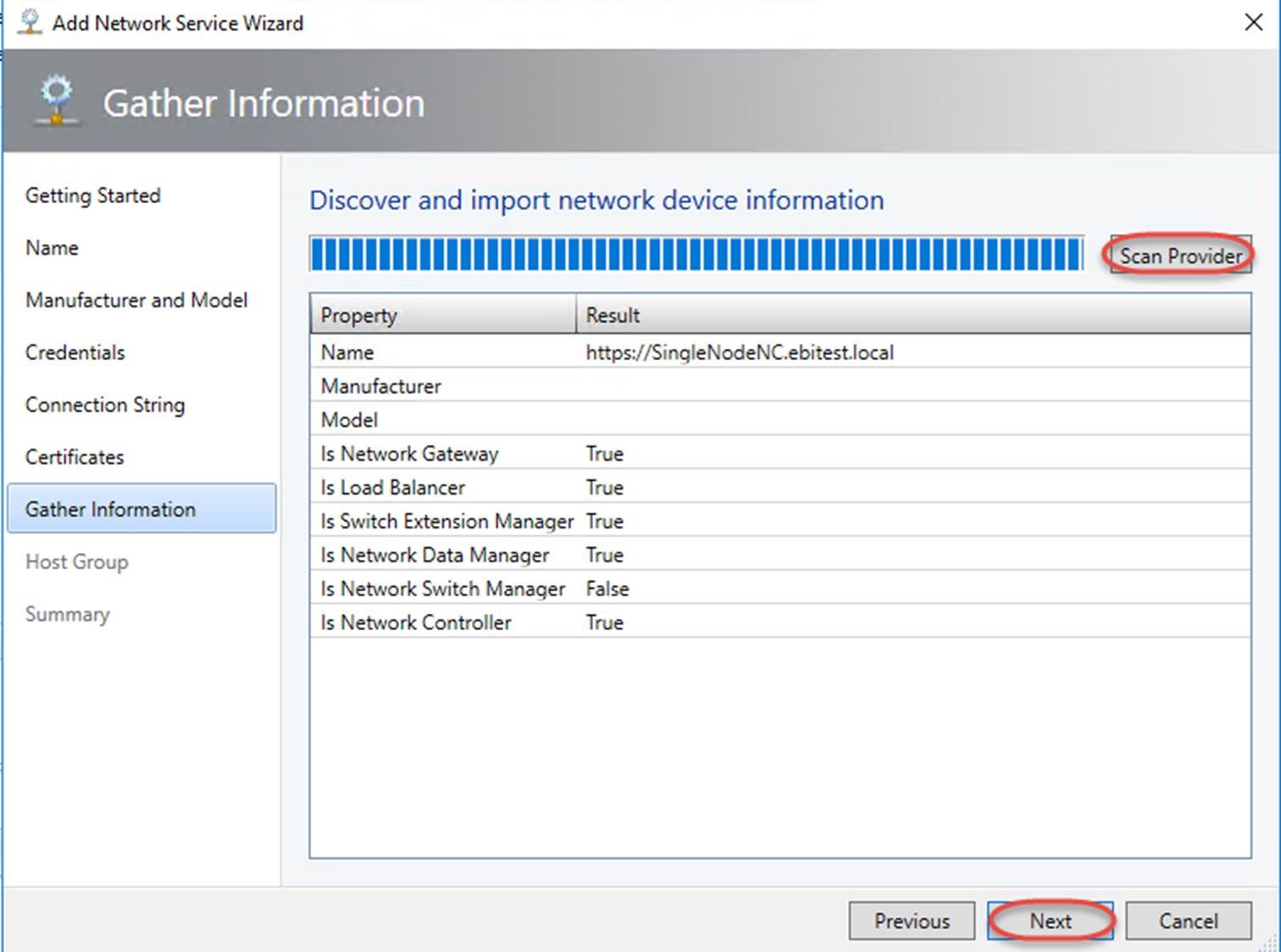Sort by the Result column header
Viewport: 1281px width, 952px height.
[913, 315]
